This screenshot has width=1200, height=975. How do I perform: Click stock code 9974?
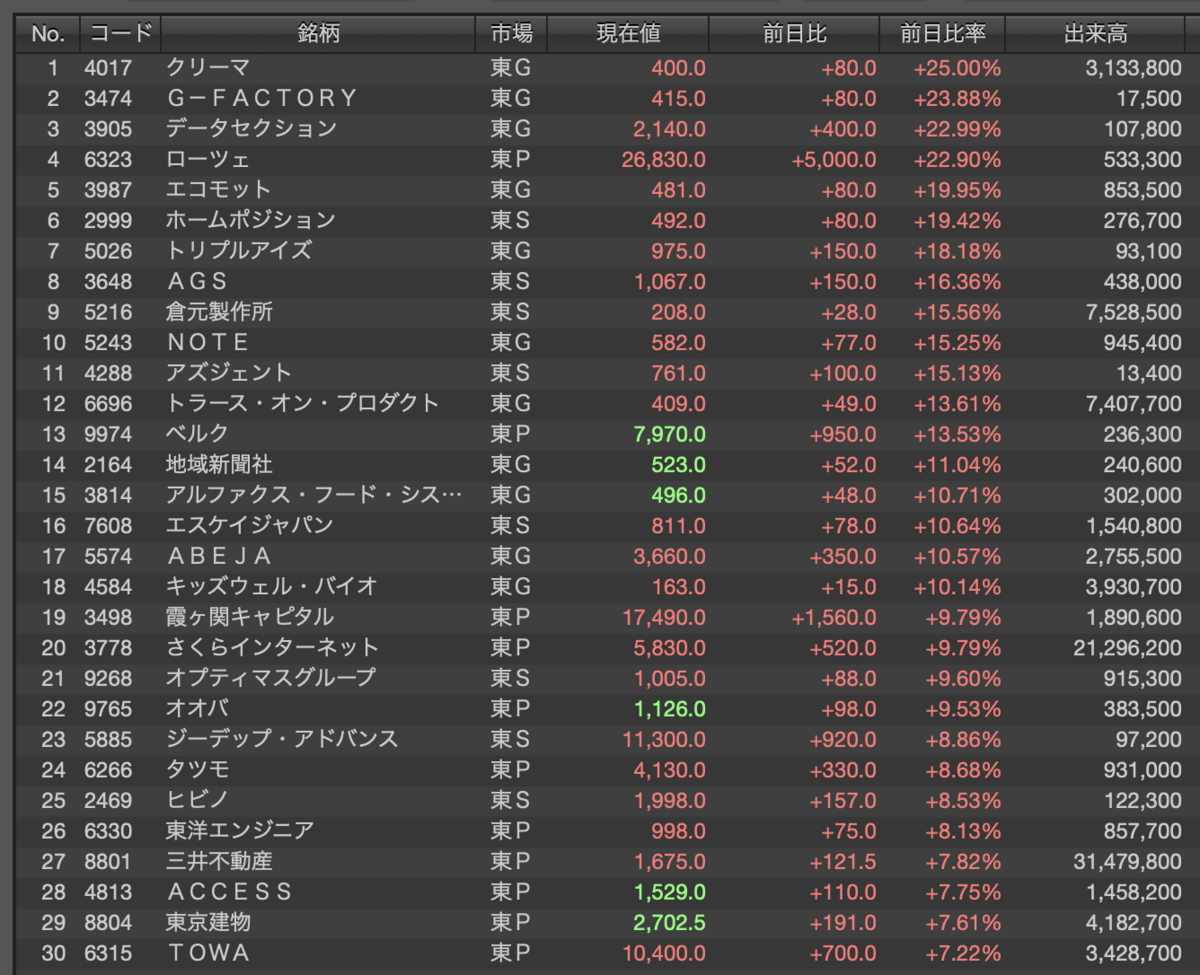(110, 434)
